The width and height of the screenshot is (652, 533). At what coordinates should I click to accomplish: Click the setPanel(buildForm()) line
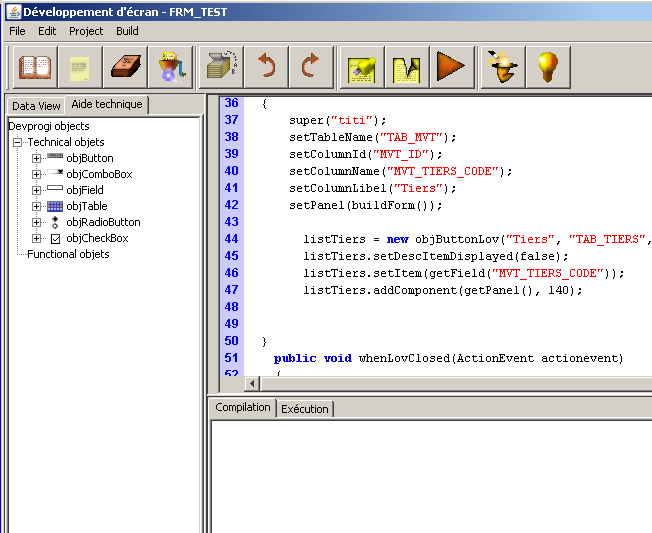tap(366, 205)
